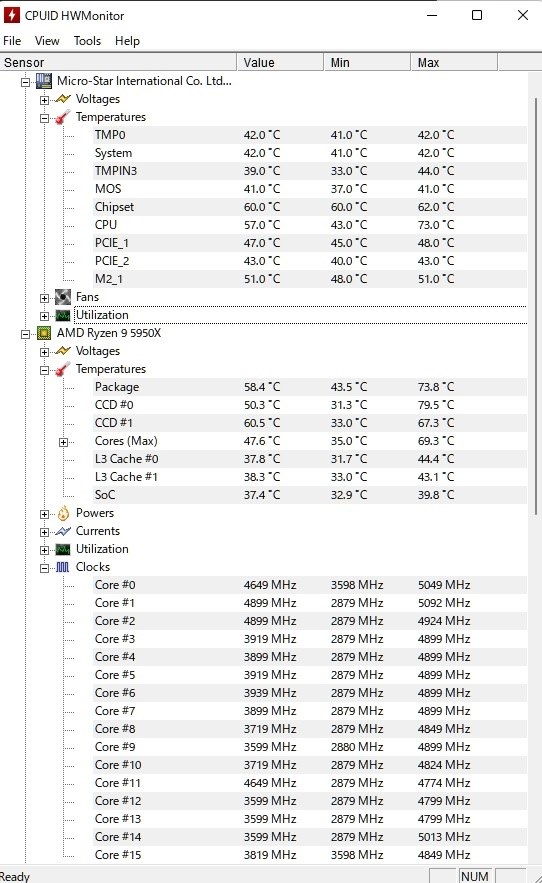Open the Help menu
This screenshot has height=883, width=542.
coord(127,41)
